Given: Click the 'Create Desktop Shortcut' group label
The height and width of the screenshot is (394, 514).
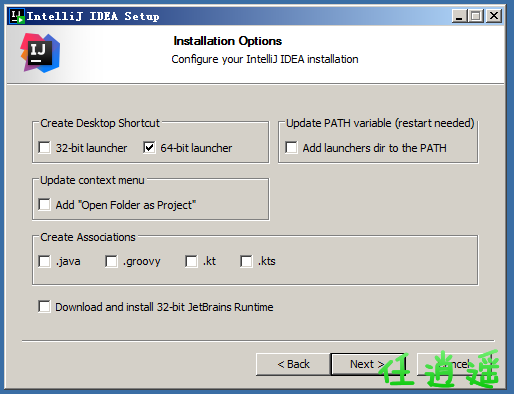Looking at the screenshot, I should click(x=100, y=123).
